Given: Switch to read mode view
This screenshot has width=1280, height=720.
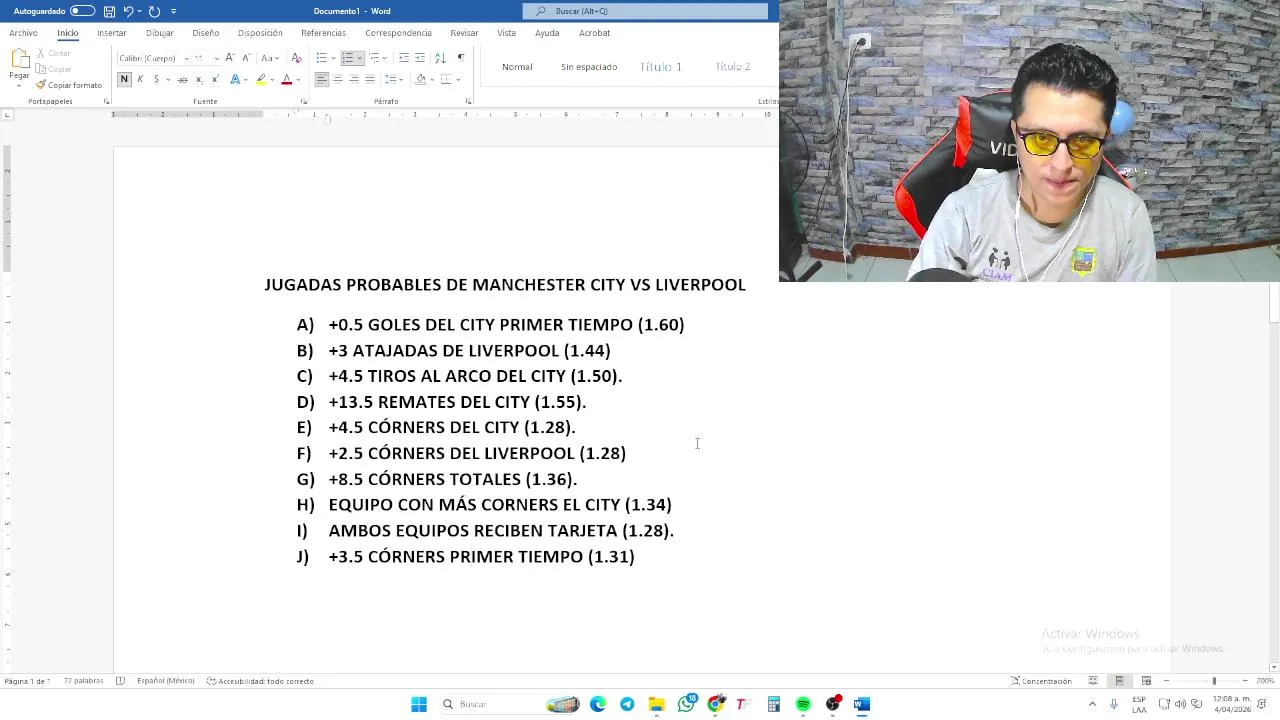Looking at the screenshot, I should point(1093,681).
